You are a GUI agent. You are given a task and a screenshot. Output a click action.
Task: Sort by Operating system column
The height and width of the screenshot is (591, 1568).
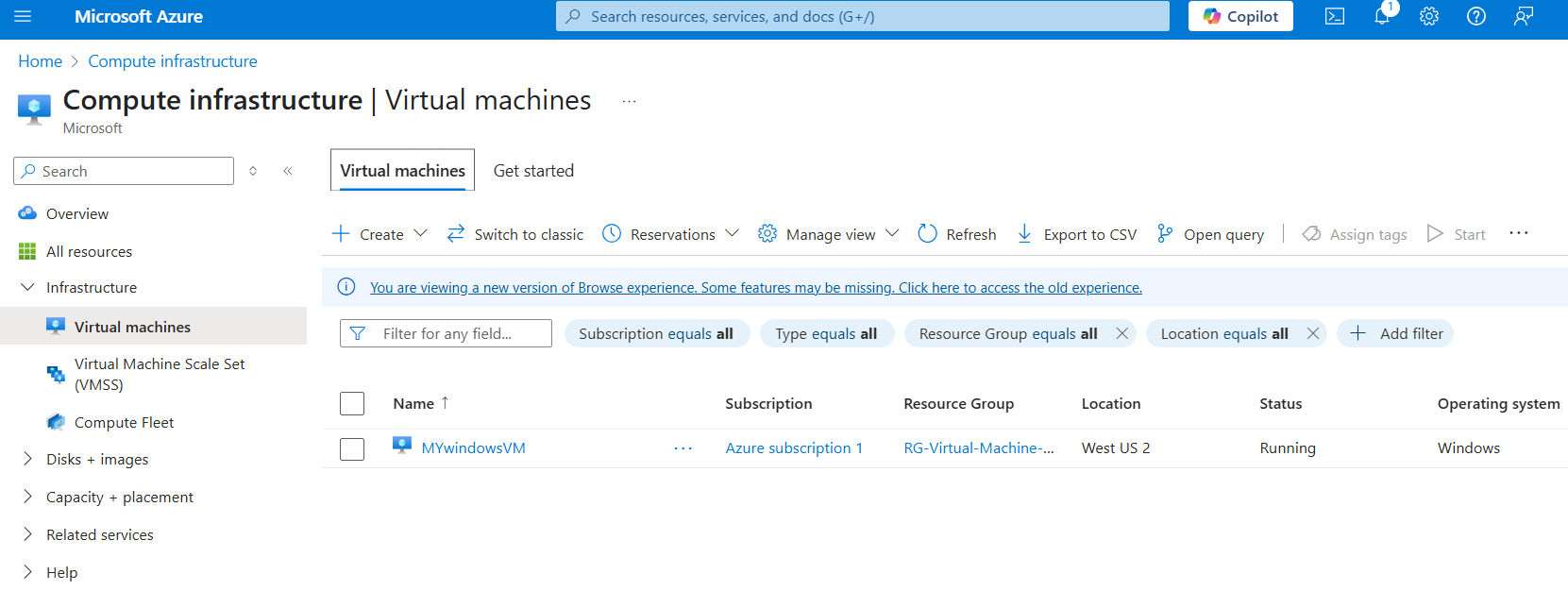[1498, 403]
